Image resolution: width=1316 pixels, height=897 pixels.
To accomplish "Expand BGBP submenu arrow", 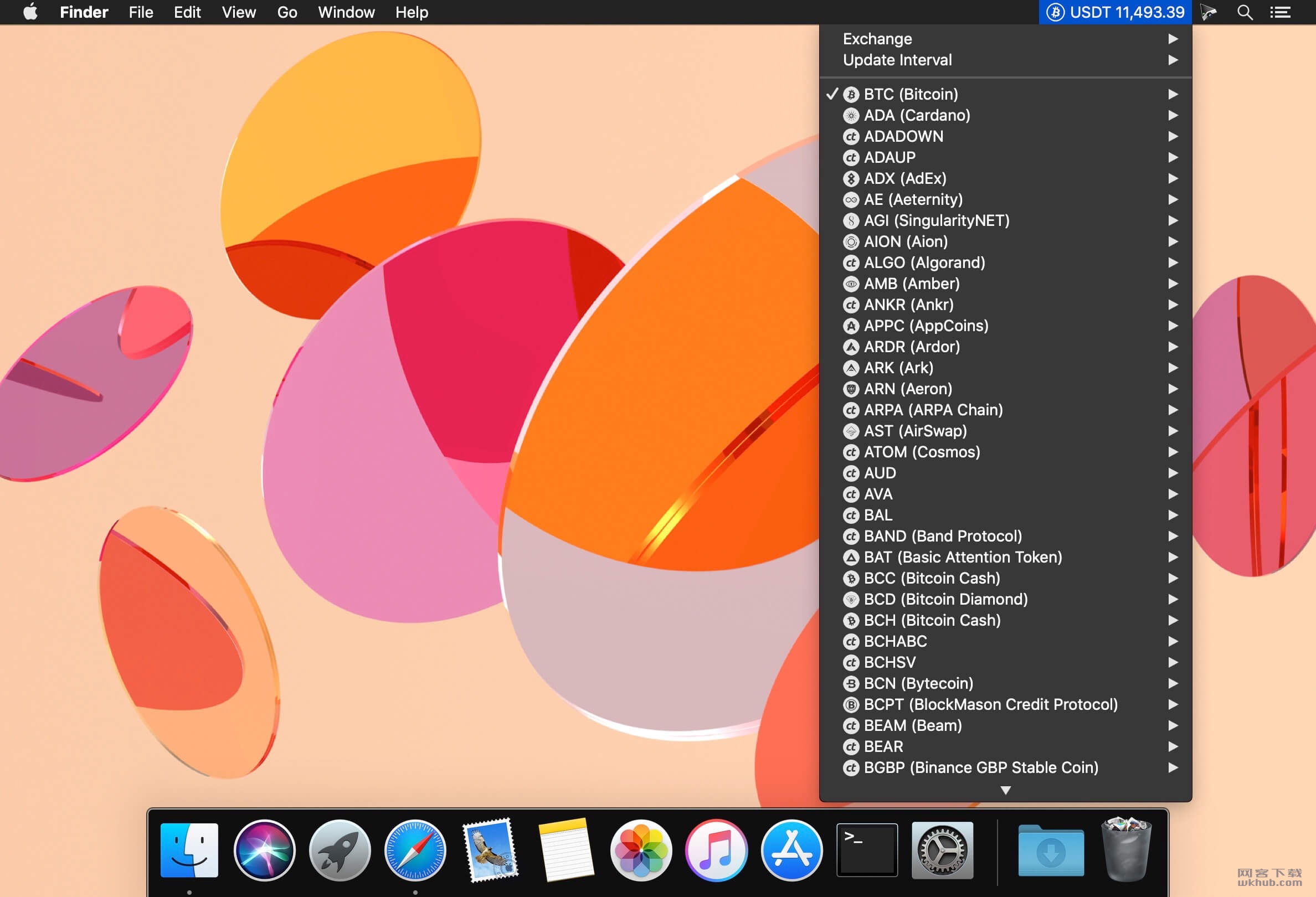I will coord(1173,767).
